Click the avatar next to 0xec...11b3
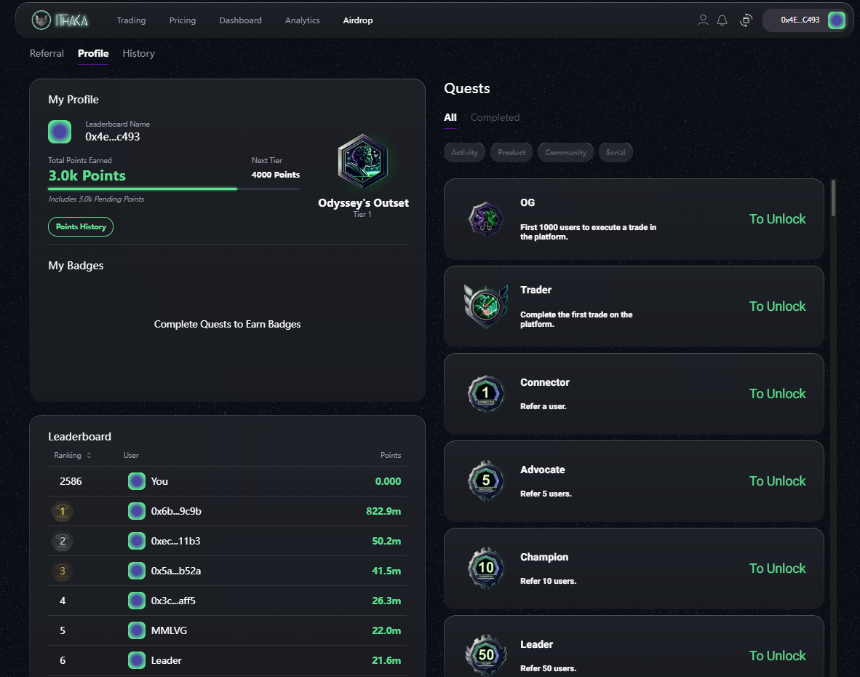 pos(137,541)
